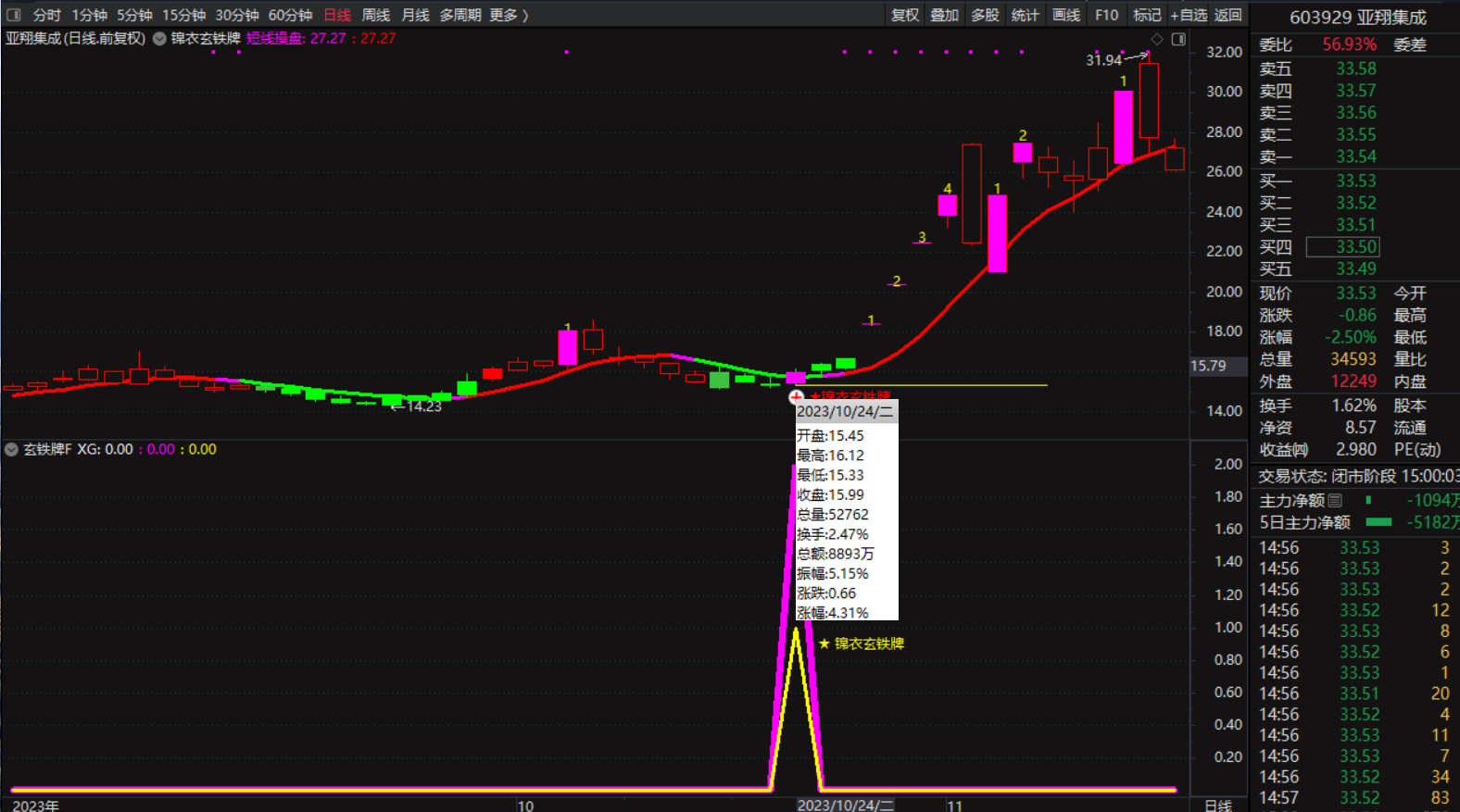
Task: Click the red plus marker on 10/24 candle
Action: coord(796,397)
